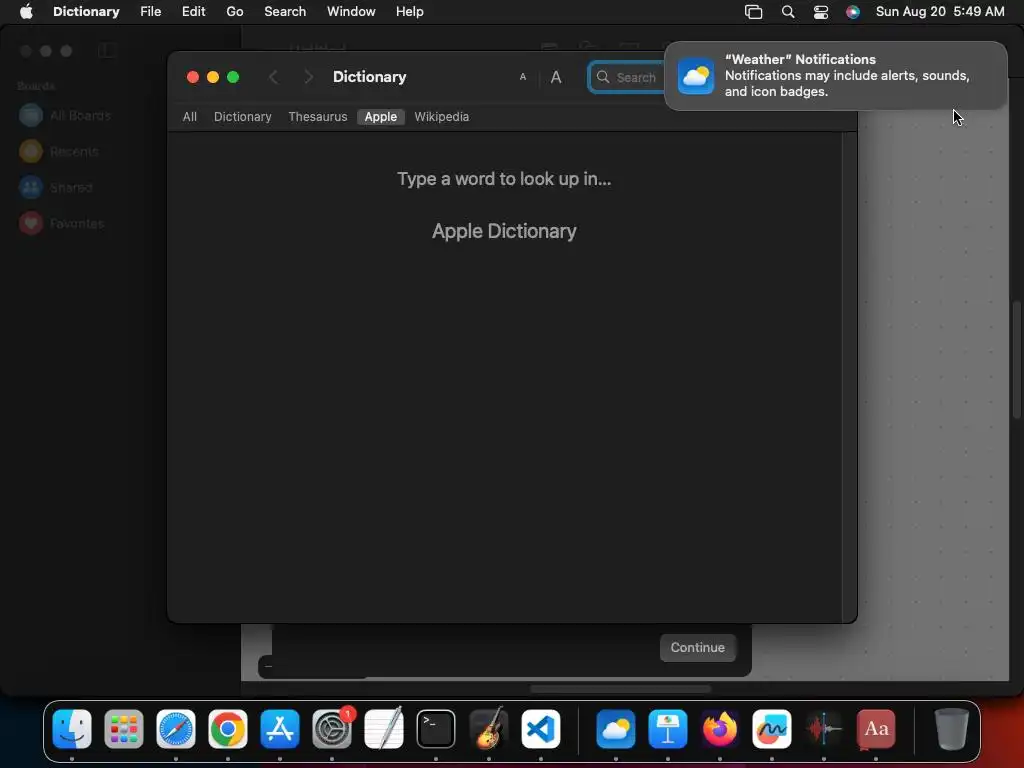This screenshot has height=768, width=1024.
Task: Open Launchpad from the Dock
Action: [x=123, y=729]
